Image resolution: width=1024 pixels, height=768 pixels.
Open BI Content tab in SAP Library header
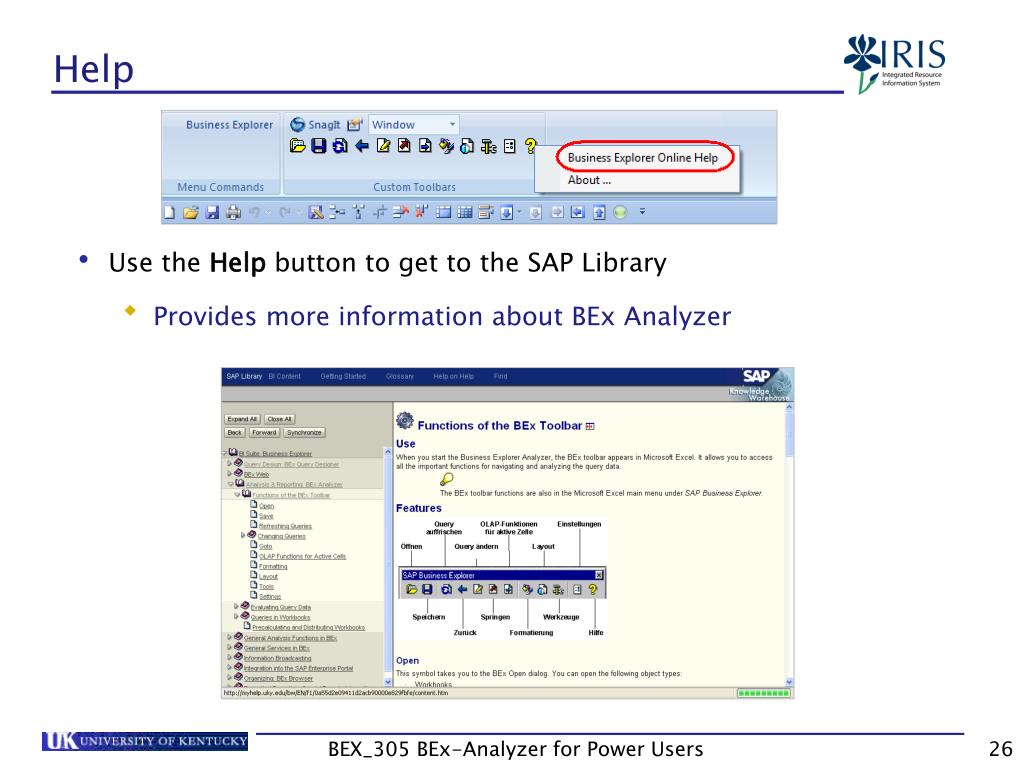click(x=284, y=376)
